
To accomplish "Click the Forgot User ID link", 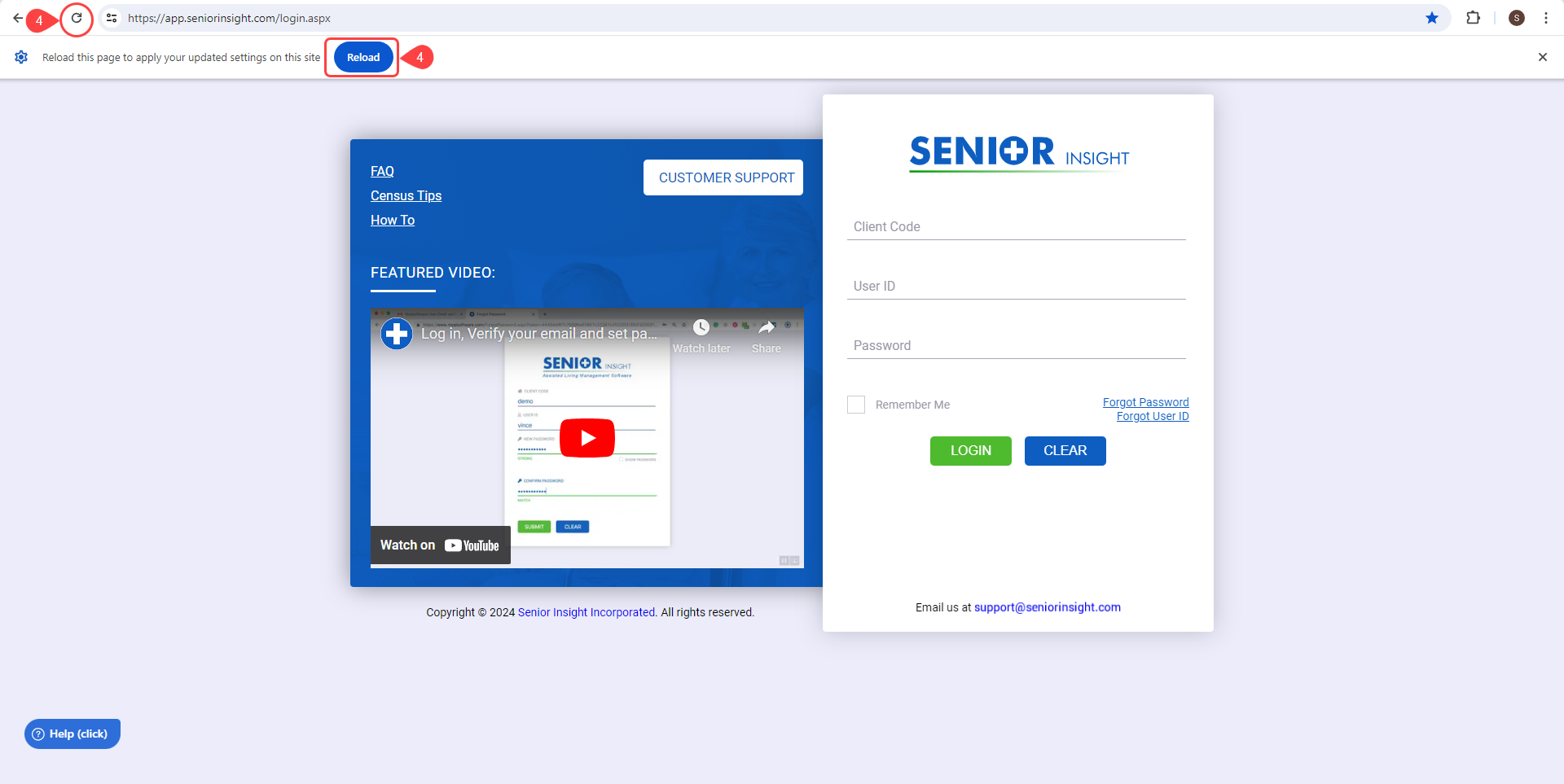I will coord(1153,416).
